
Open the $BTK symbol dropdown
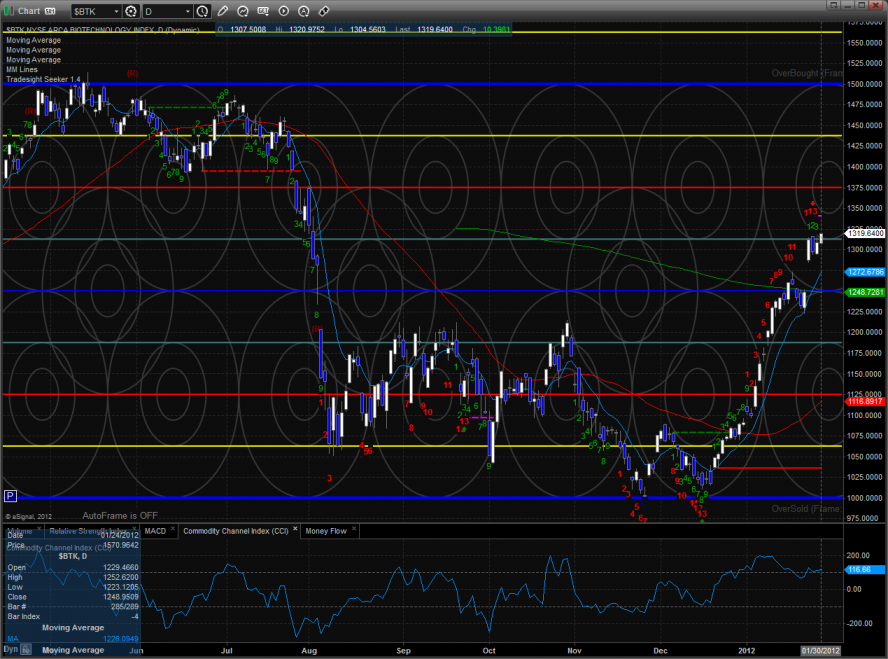tap(116, 11)
